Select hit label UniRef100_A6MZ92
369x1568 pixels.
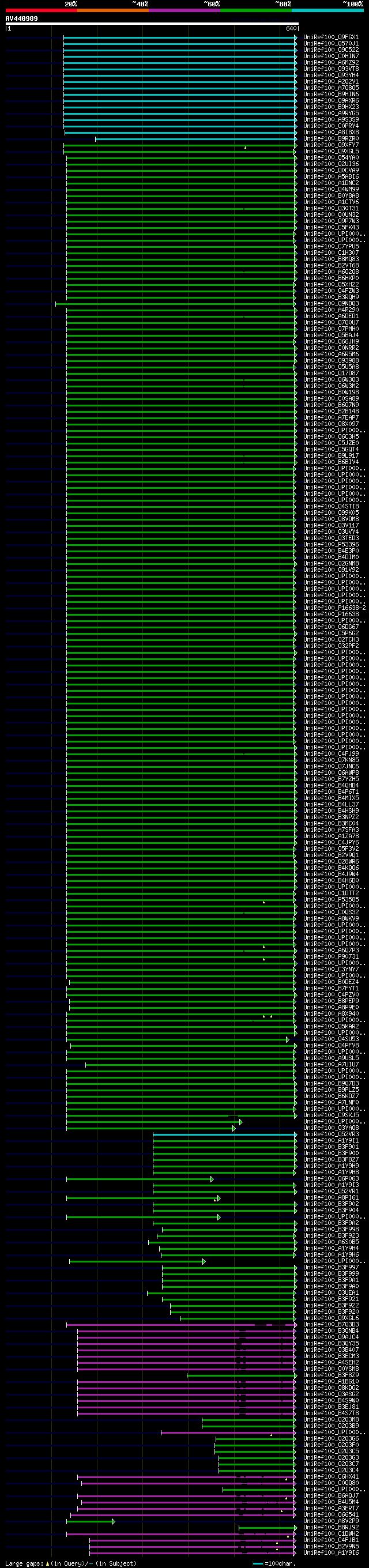pyautogui.click(x=332, y=63)
